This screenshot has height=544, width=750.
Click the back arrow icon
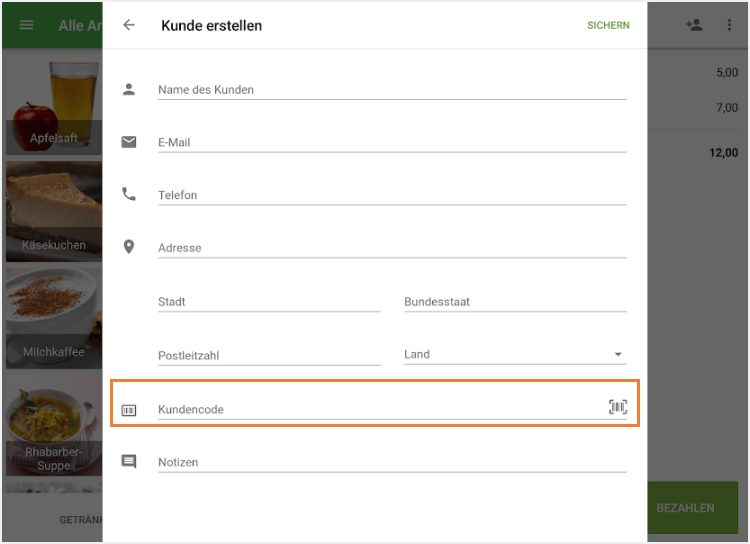(x=129, y=25)
